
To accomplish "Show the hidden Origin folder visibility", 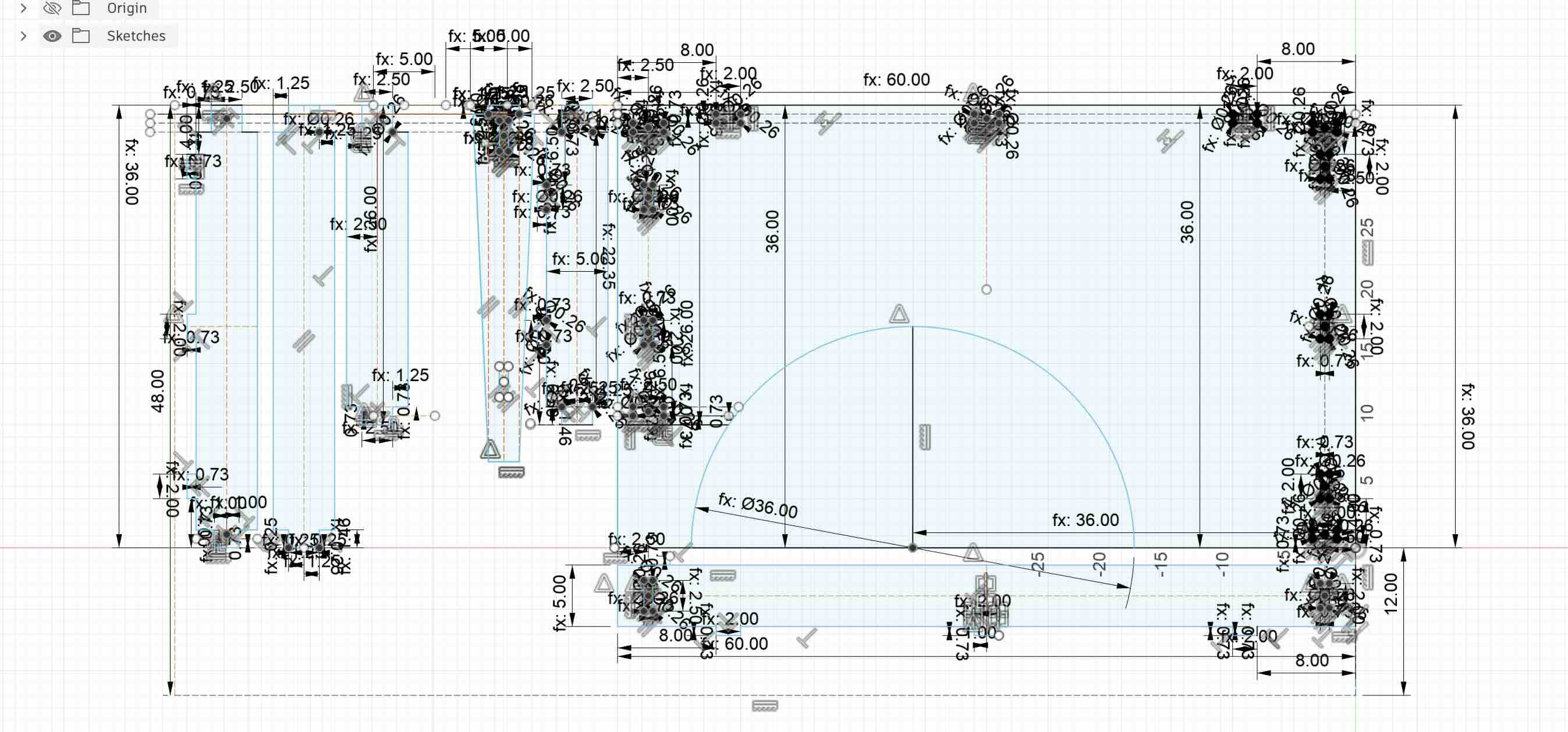I will coord(52,9).
